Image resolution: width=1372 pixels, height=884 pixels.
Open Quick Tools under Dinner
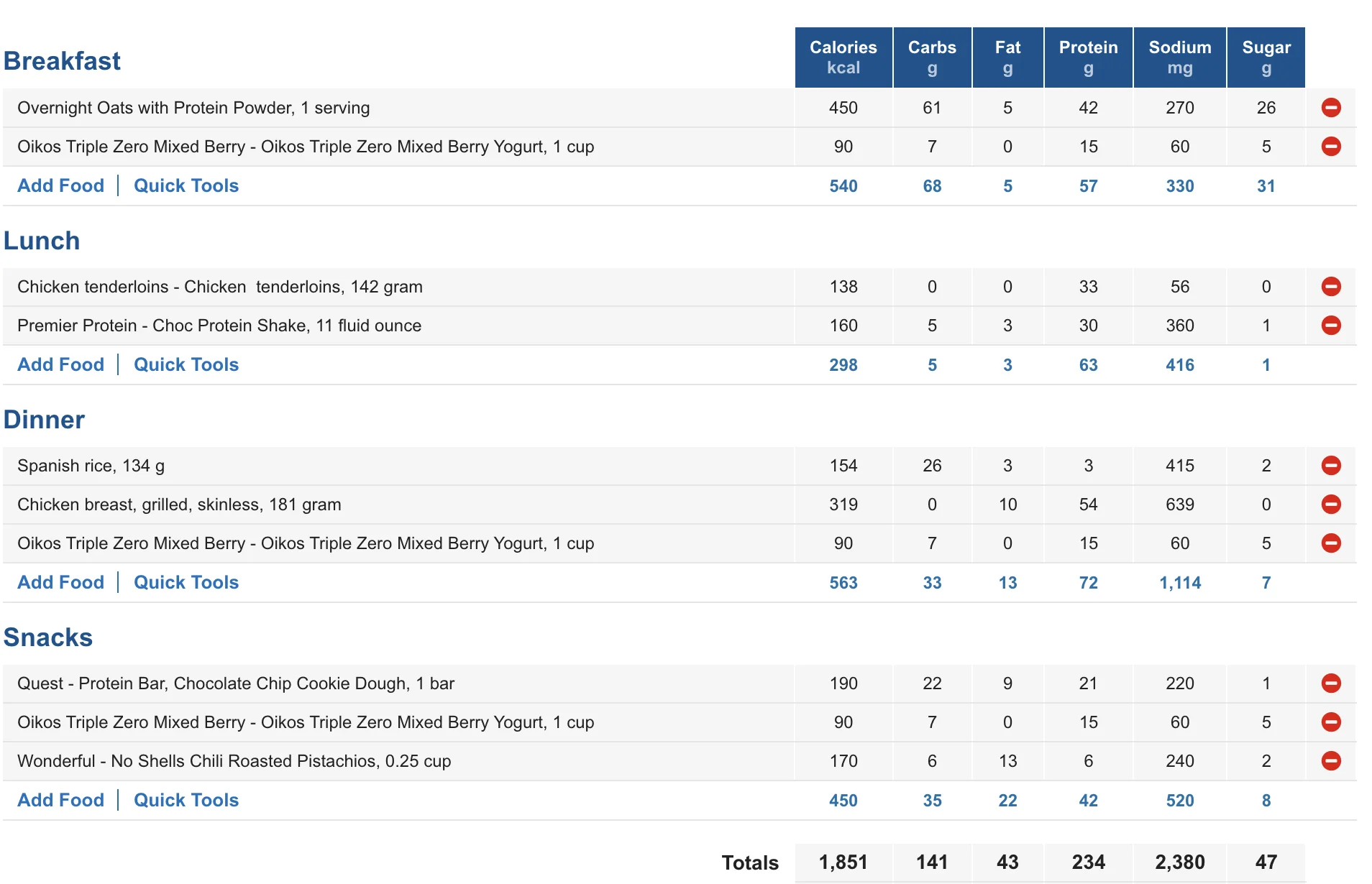pyautogui.click(x=186, y=582)
